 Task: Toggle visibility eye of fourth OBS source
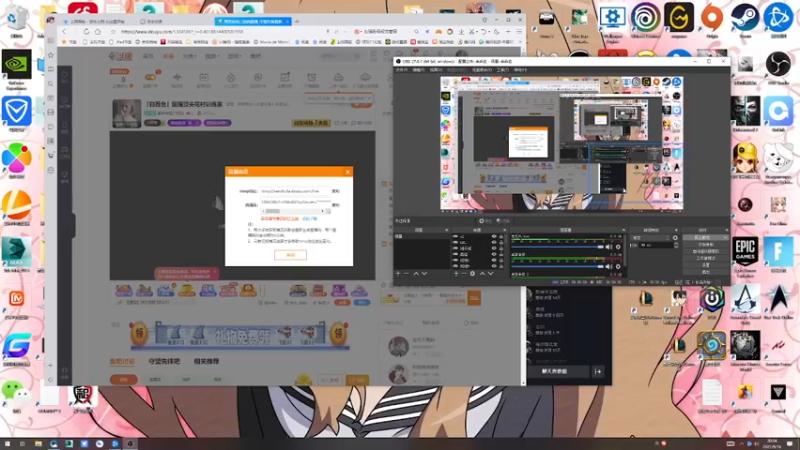(x=494, y=255)
